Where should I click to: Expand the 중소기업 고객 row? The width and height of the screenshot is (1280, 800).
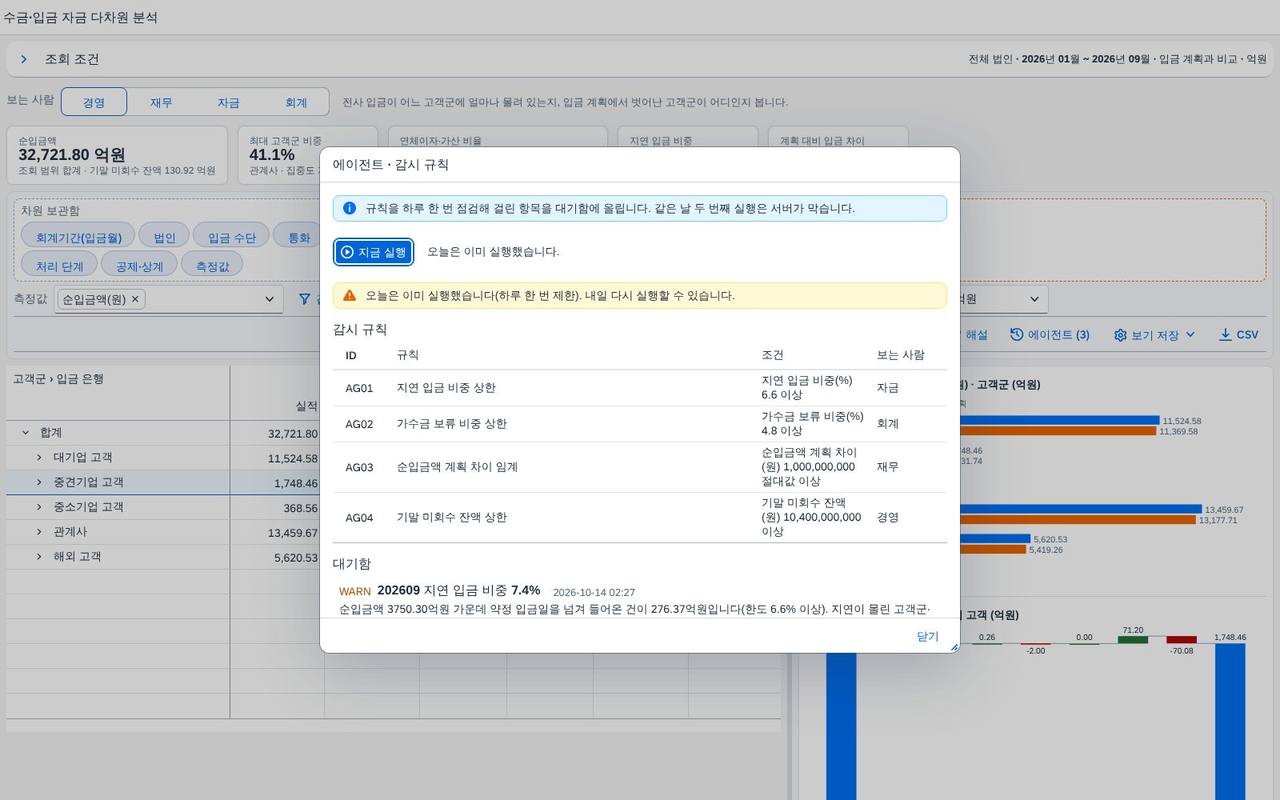[x=39, y=507]
